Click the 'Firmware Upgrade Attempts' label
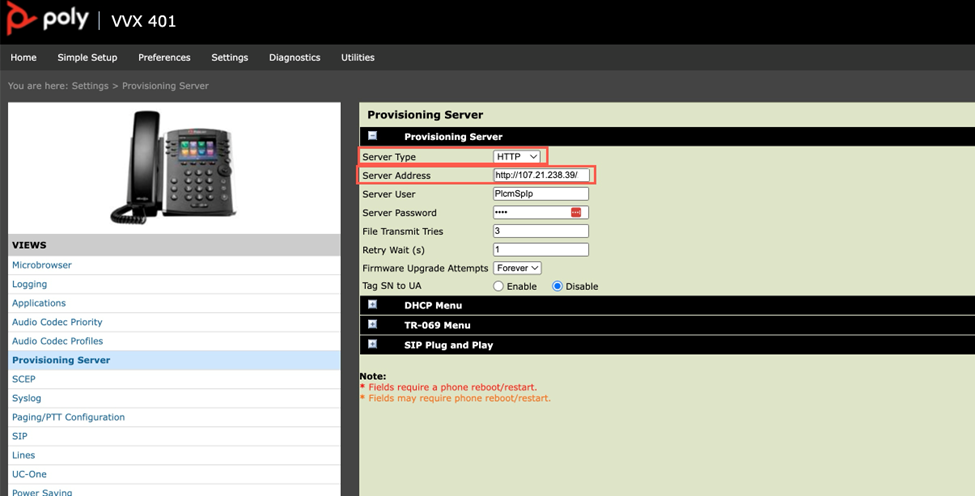This screenshot has height=496, width=975. pos(425,269)
